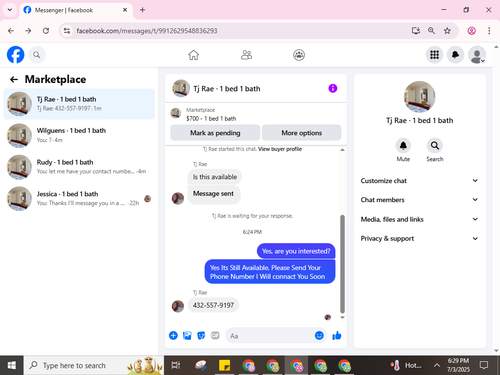Click the address bar URL
500x375 pixels.
point(147,31)
